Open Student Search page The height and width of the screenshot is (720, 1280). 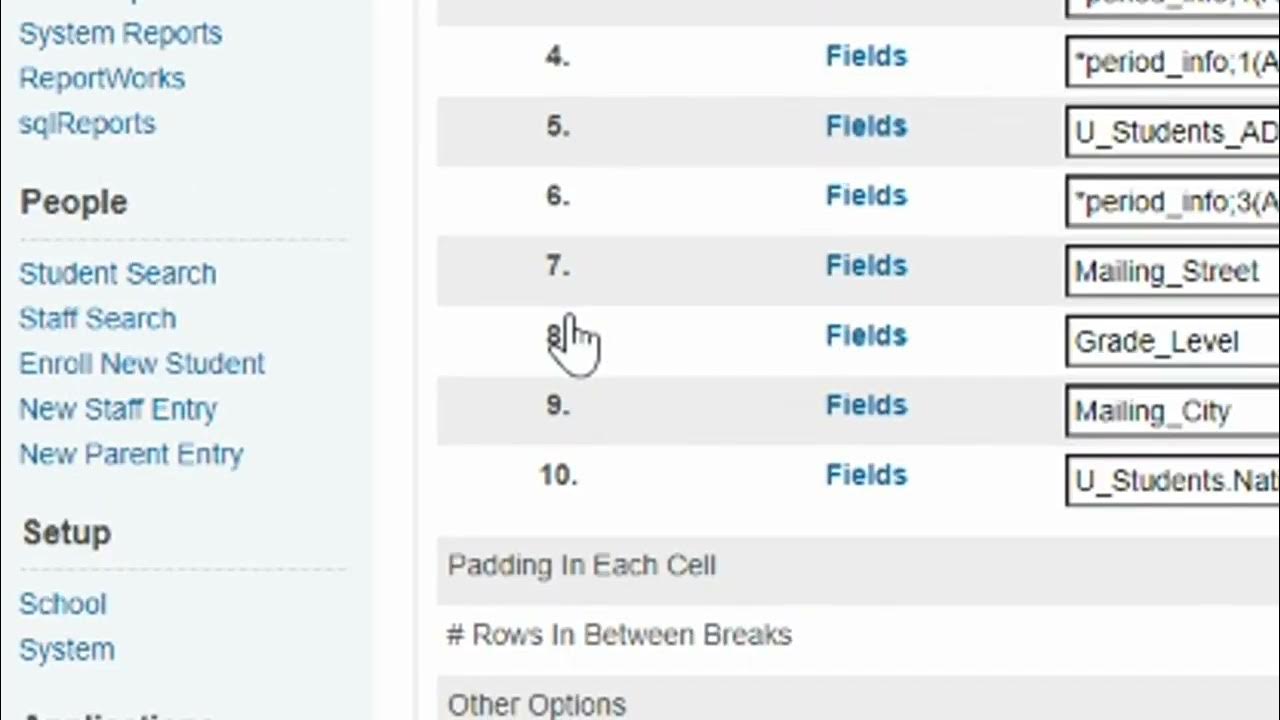click(117, 274)
